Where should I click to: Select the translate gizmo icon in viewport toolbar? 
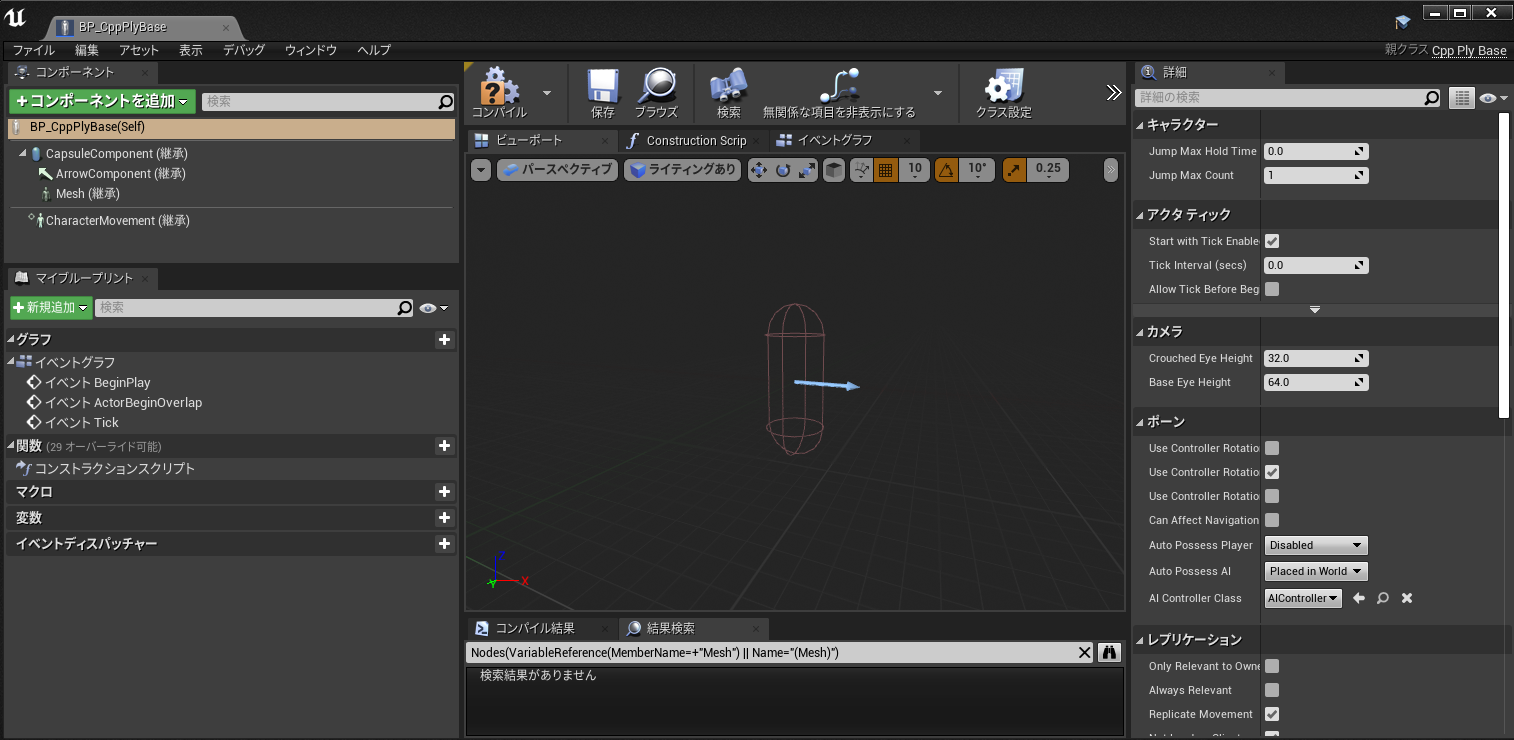pyautogui.click(x=758, y=170)
